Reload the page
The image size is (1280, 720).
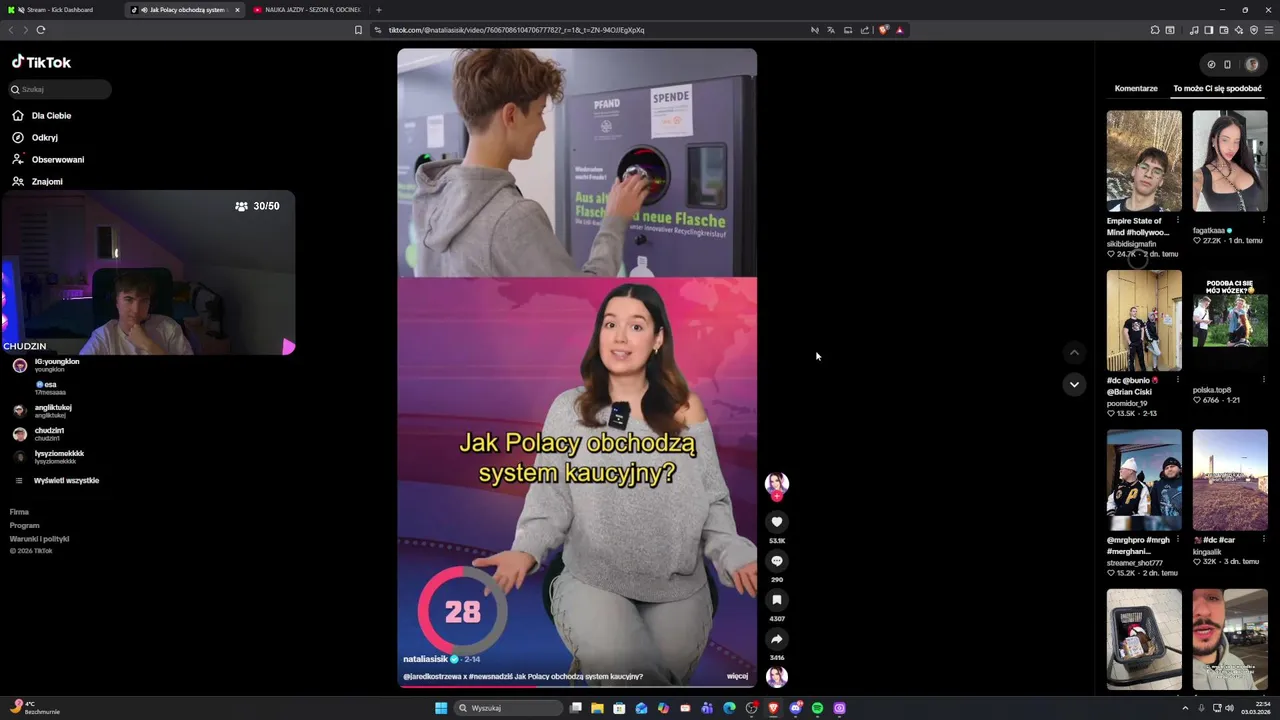[41, 30]
